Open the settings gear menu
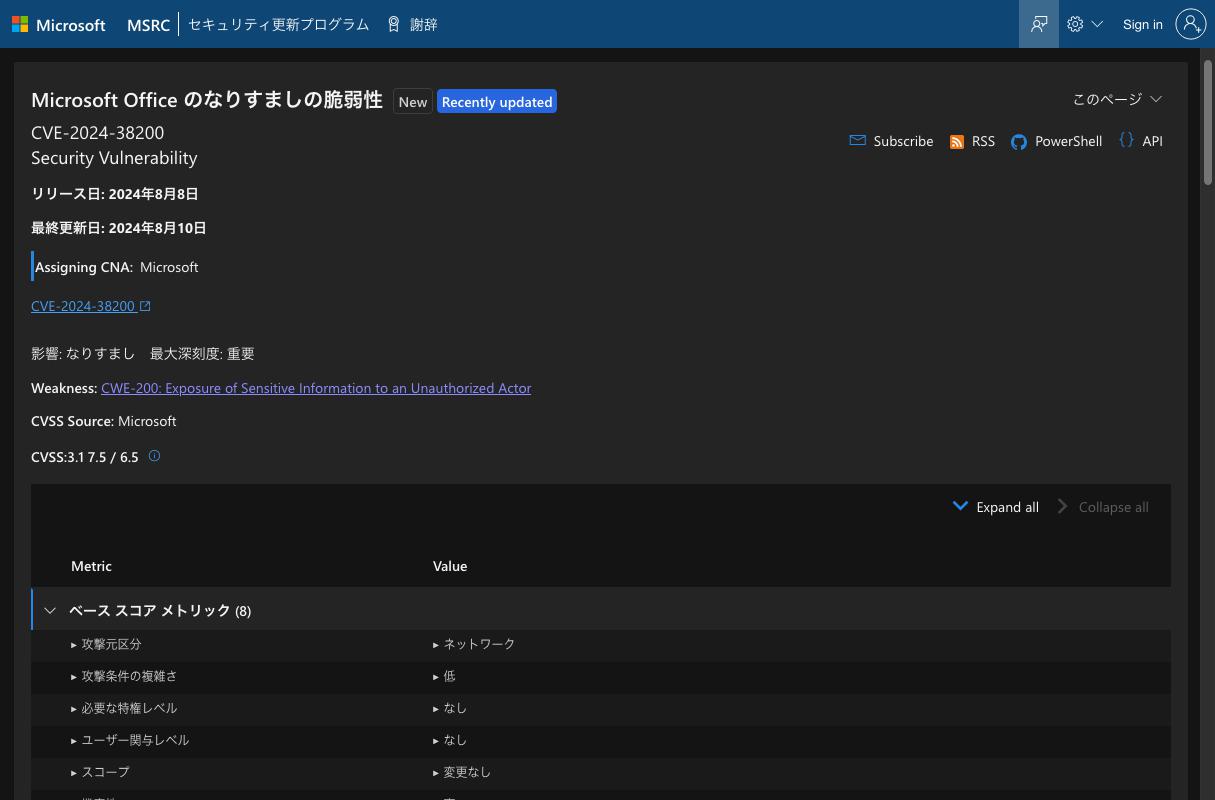Image resolution: width=1215 pixels, height=800 pixels. click(x=1075, y=24)
